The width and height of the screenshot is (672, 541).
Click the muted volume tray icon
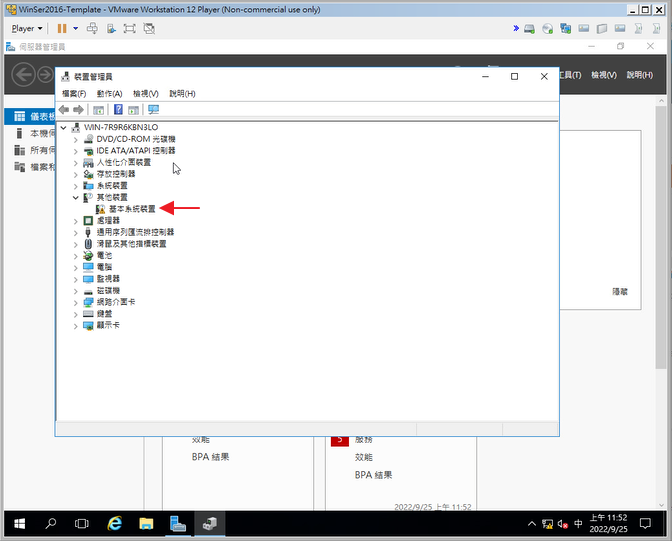pos(563,523)
